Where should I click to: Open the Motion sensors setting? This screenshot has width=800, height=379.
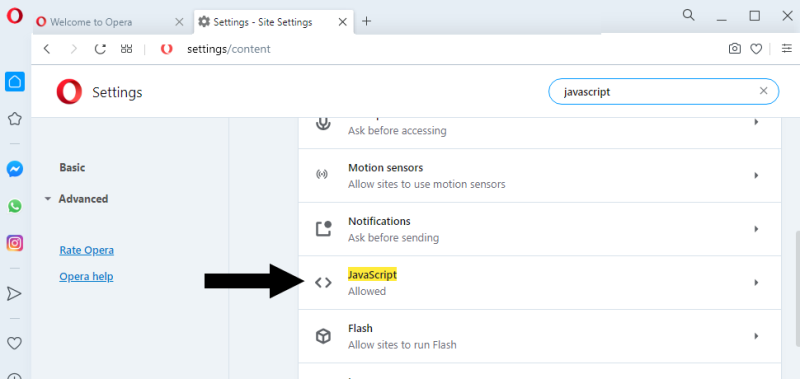539,175
